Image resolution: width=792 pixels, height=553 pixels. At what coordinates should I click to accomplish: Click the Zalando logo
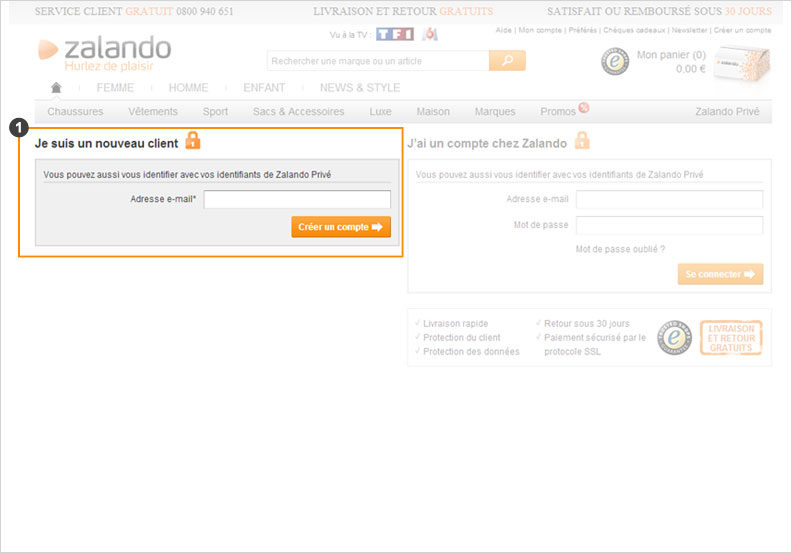pyautogui.click(x=104, y=54)
